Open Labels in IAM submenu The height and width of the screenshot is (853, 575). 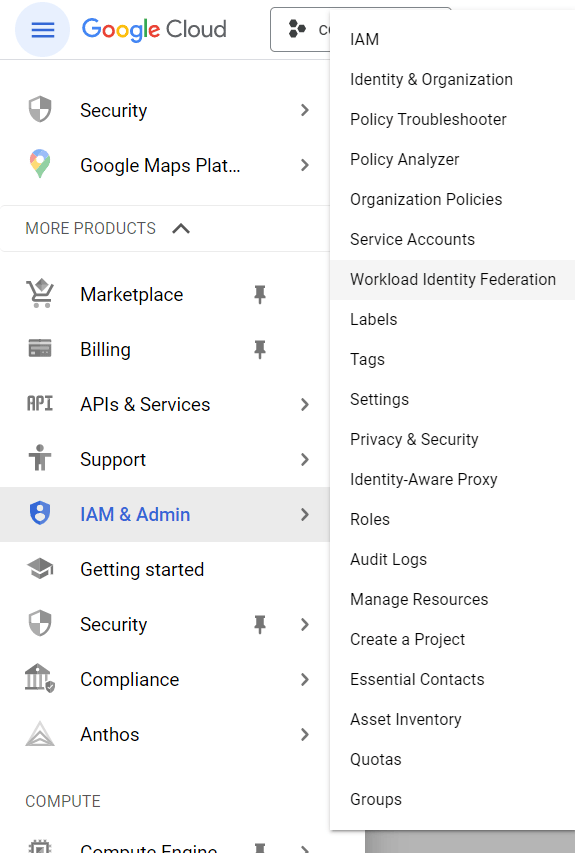[374, 319]
